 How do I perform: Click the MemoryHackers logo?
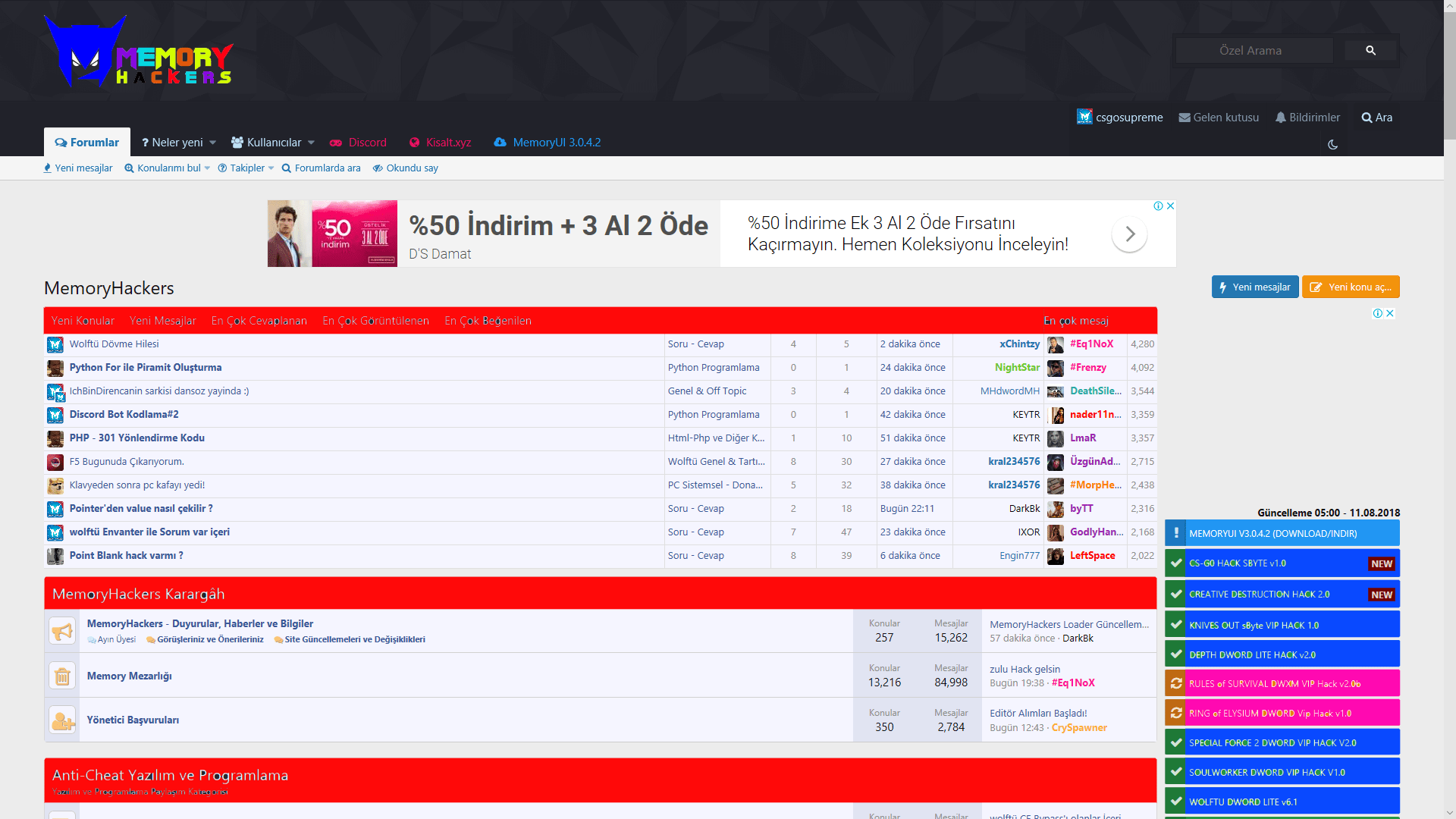(x=139, y=51)
